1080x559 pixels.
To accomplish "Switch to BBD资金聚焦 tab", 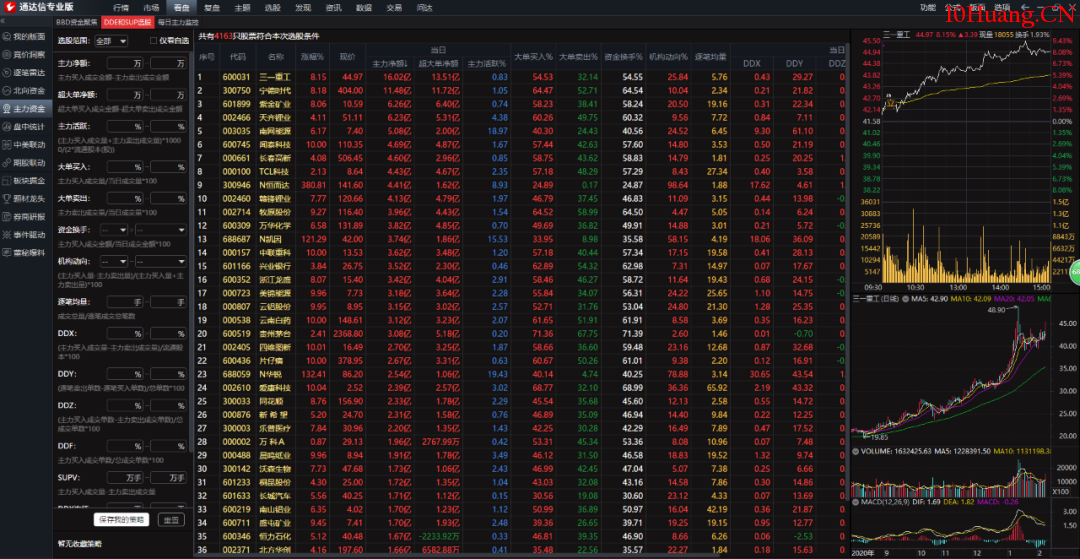I will point(77,22).
